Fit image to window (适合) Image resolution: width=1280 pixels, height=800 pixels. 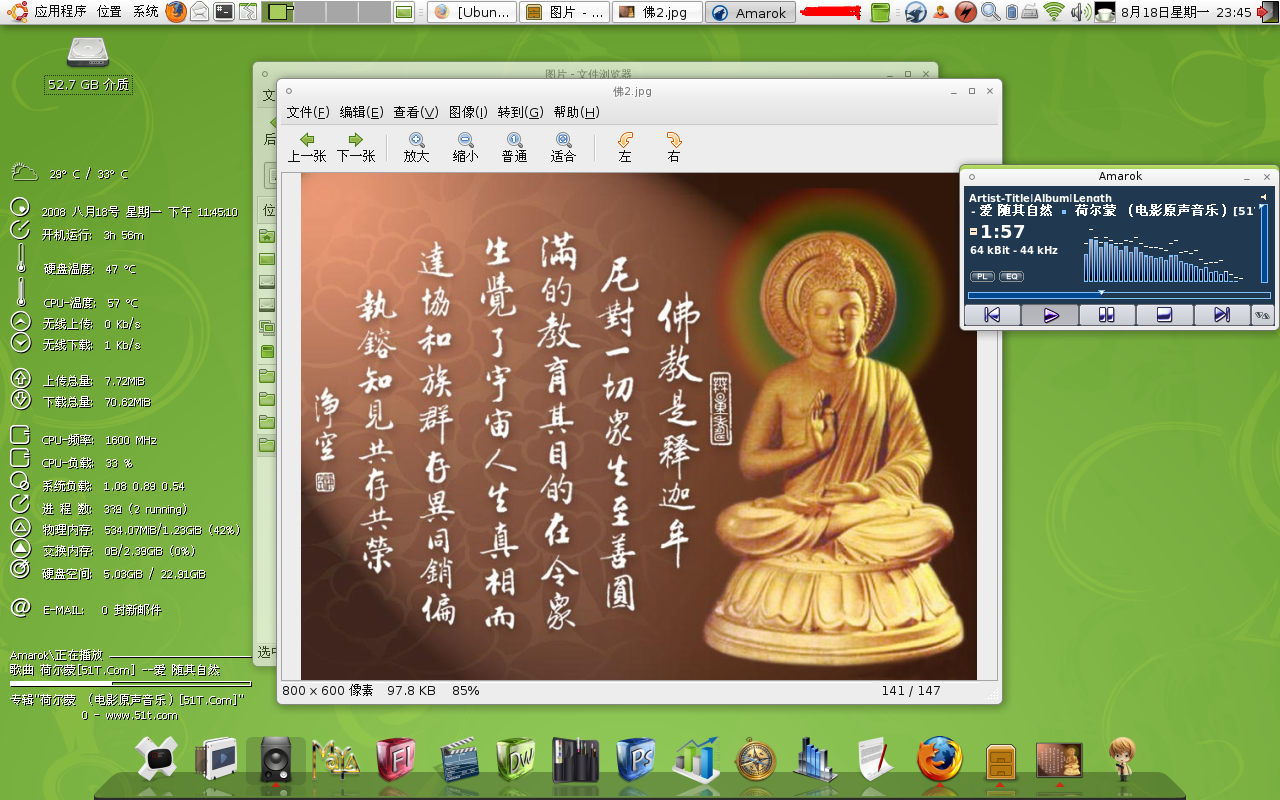[563, 147]
